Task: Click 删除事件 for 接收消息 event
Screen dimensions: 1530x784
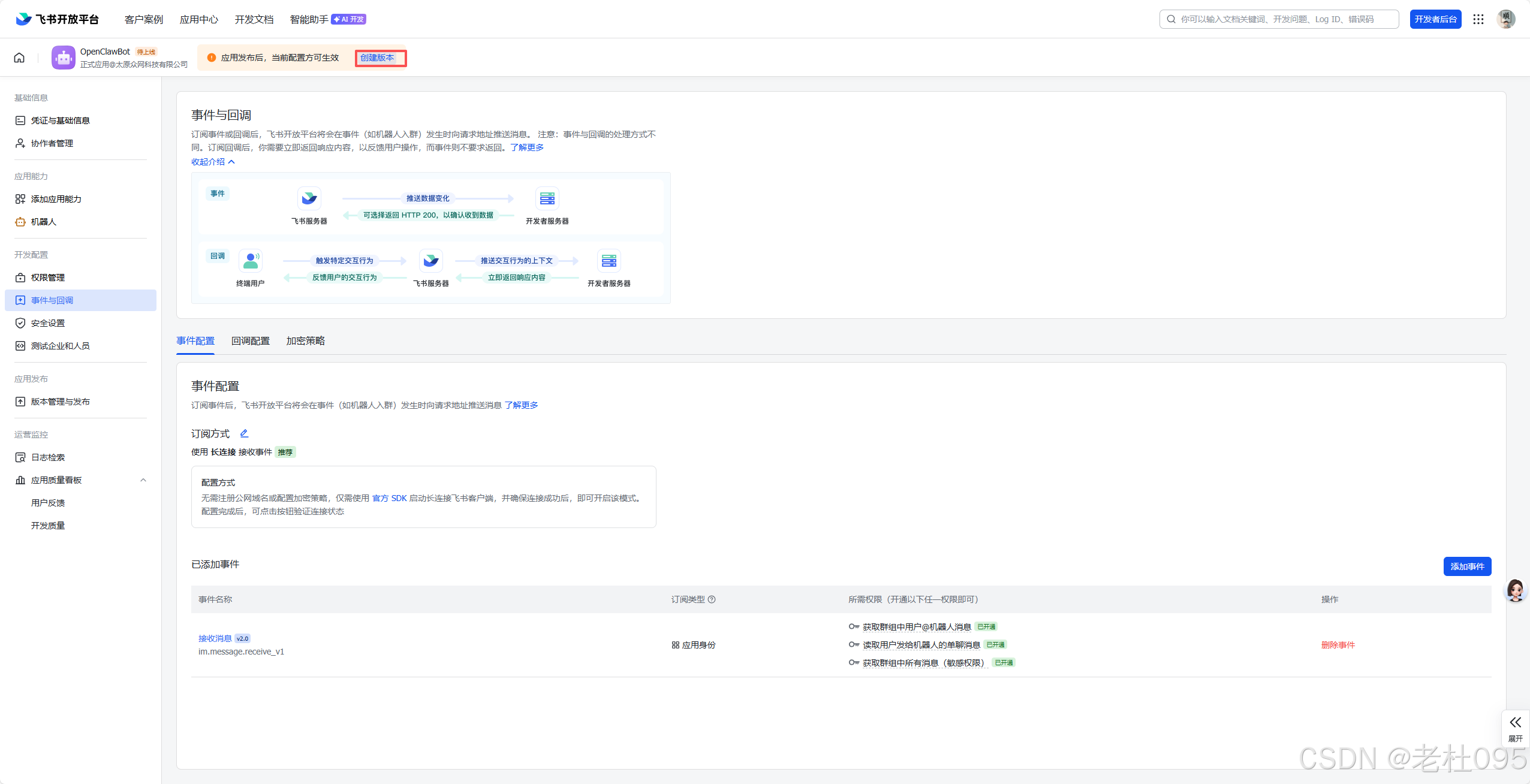Action: pos(1338,645)
